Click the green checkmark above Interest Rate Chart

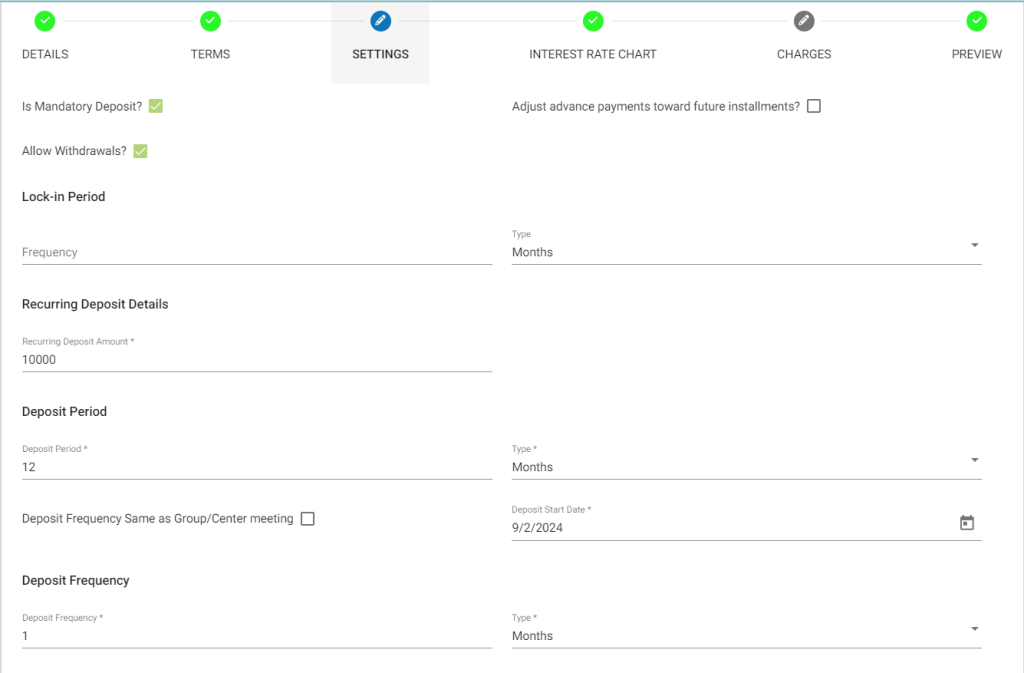click(593, 21)
